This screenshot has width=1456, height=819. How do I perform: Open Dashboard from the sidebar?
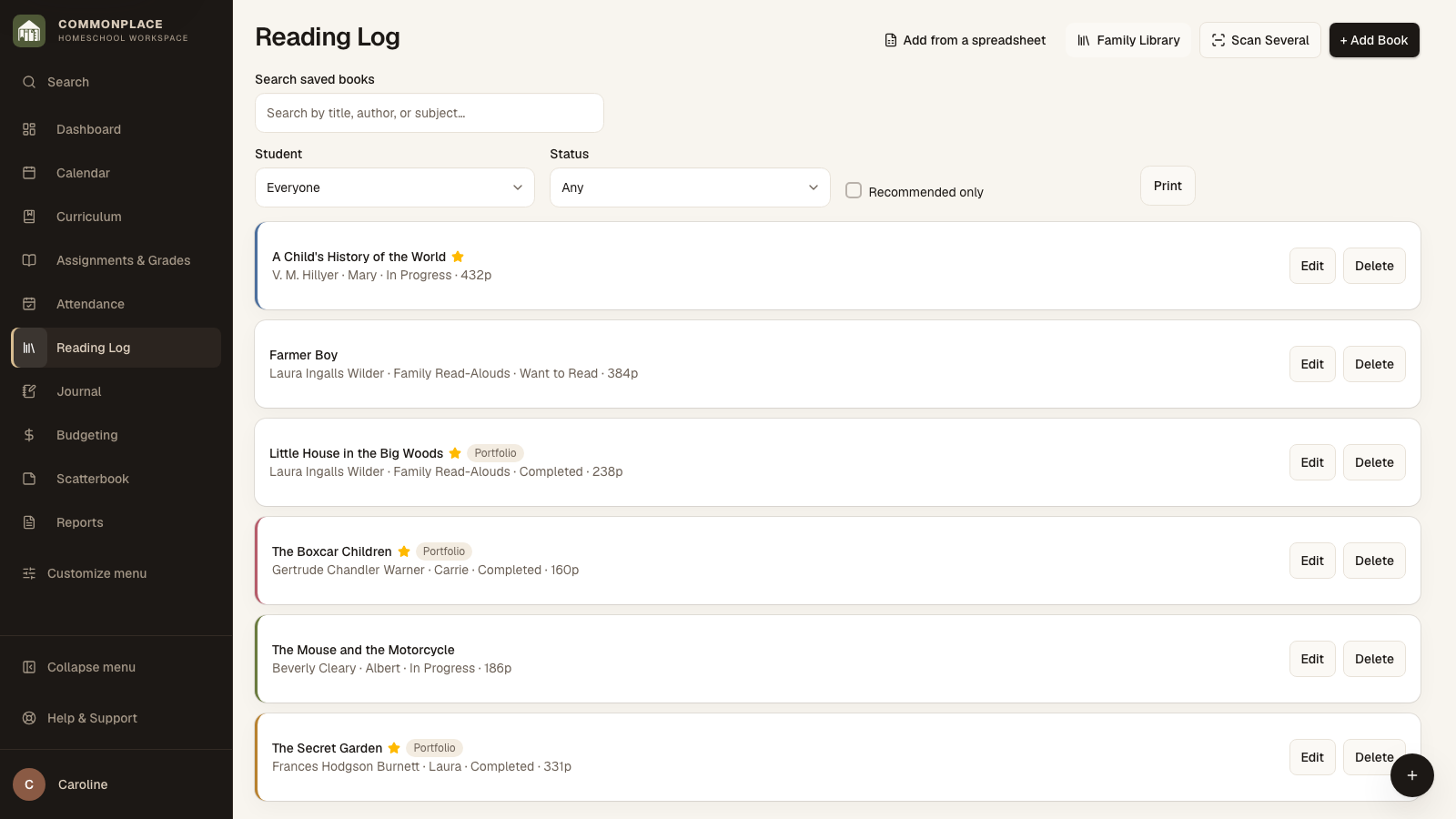[116, 129]
